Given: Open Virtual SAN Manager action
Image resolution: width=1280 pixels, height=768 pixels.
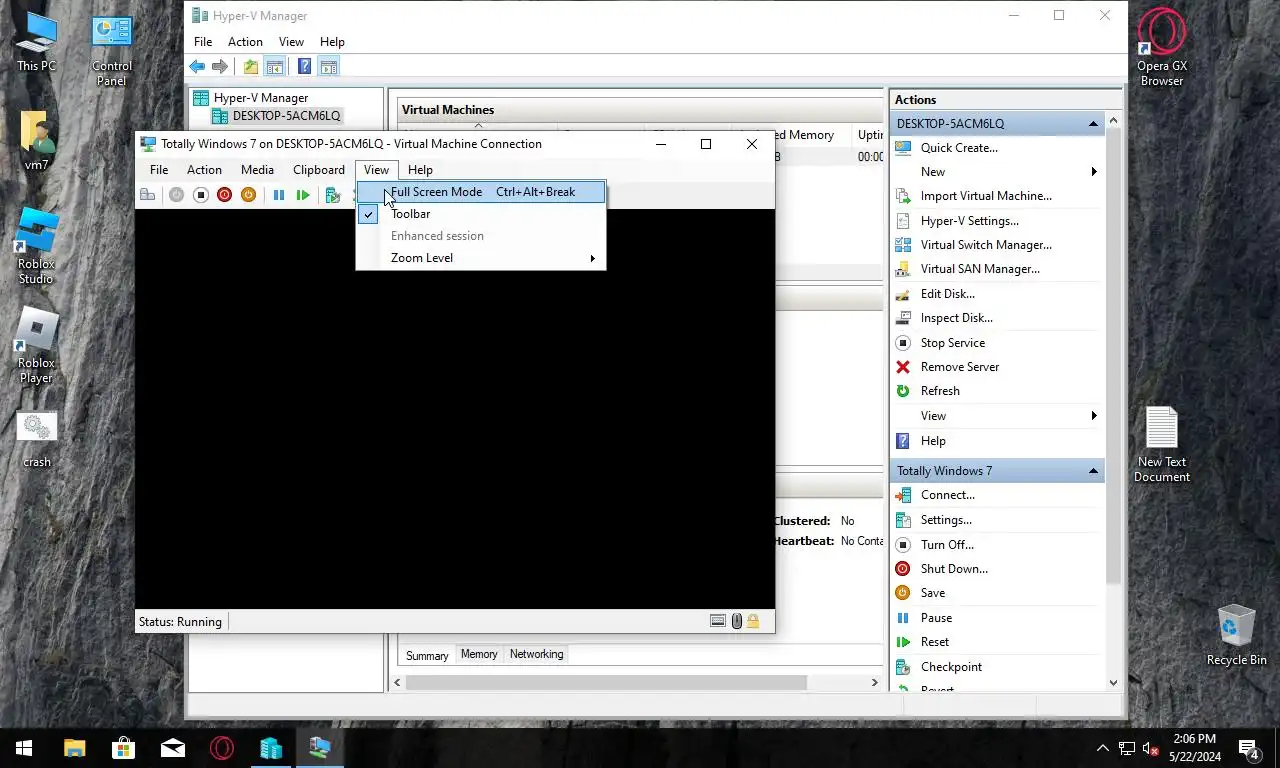Looking at the screenshot, I should point(980,269).
